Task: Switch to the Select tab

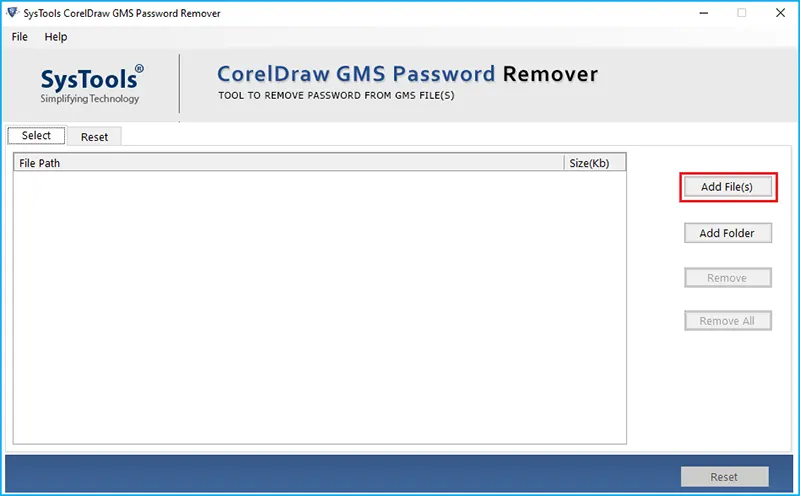Action: click(36, 136)
